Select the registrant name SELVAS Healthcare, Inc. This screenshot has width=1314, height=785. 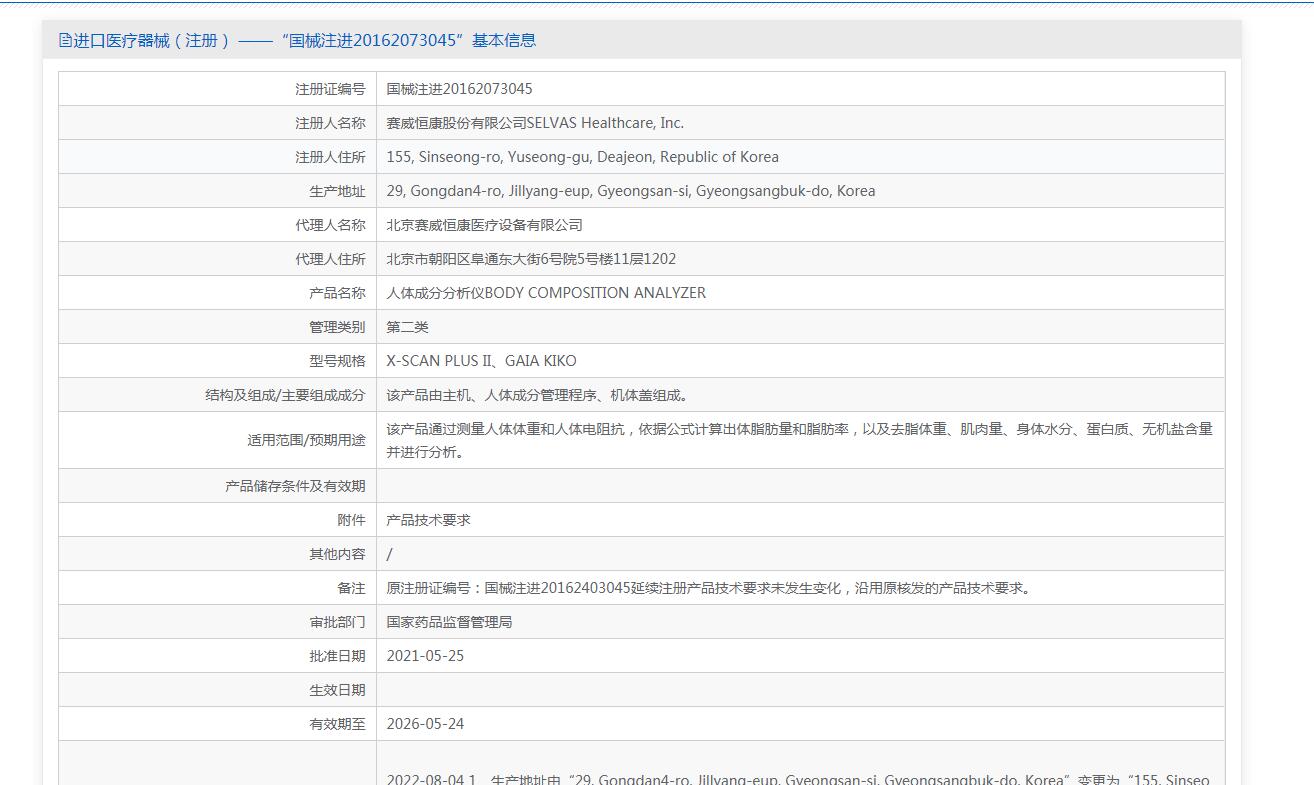(x=535, y=123)
